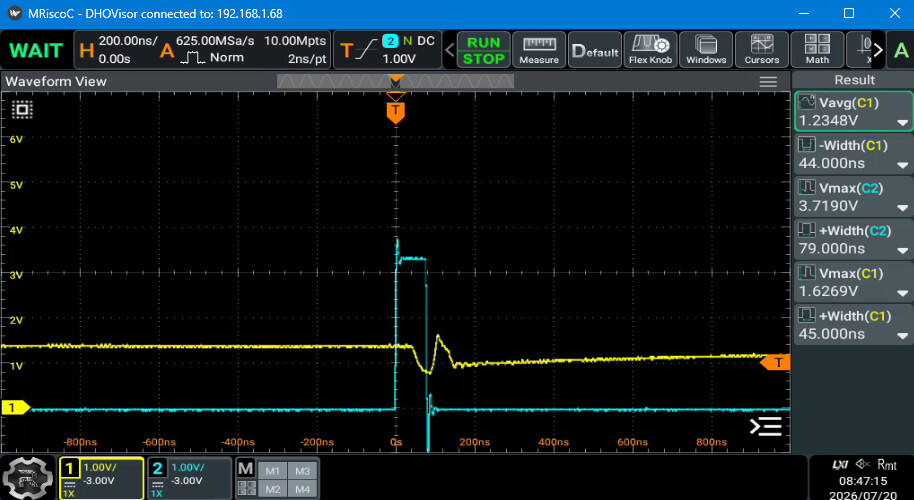Expand the Vavg(C1) result dropdown arrow
Image resolution: width=914 pixels, height=500 pixels.
coord(903,123)
